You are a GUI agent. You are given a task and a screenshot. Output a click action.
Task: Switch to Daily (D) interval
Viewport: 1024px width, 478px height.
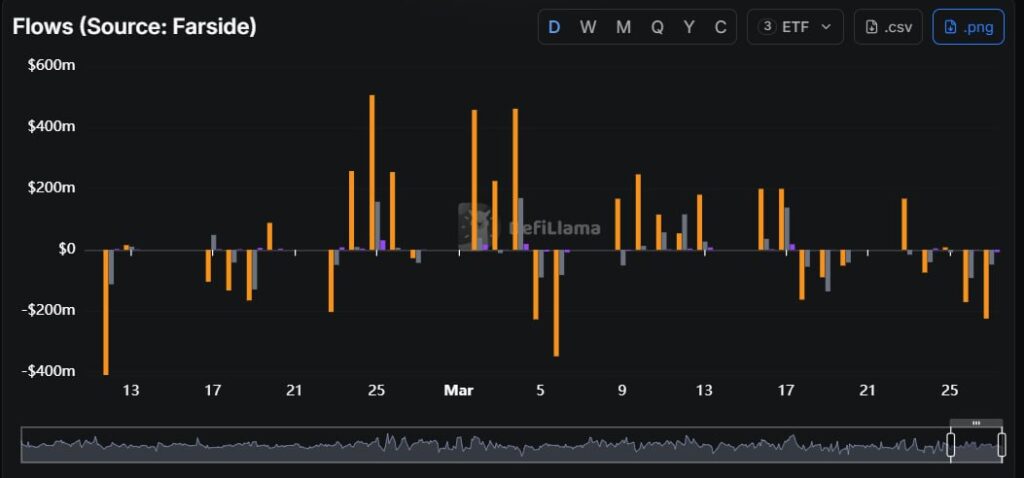556,27
